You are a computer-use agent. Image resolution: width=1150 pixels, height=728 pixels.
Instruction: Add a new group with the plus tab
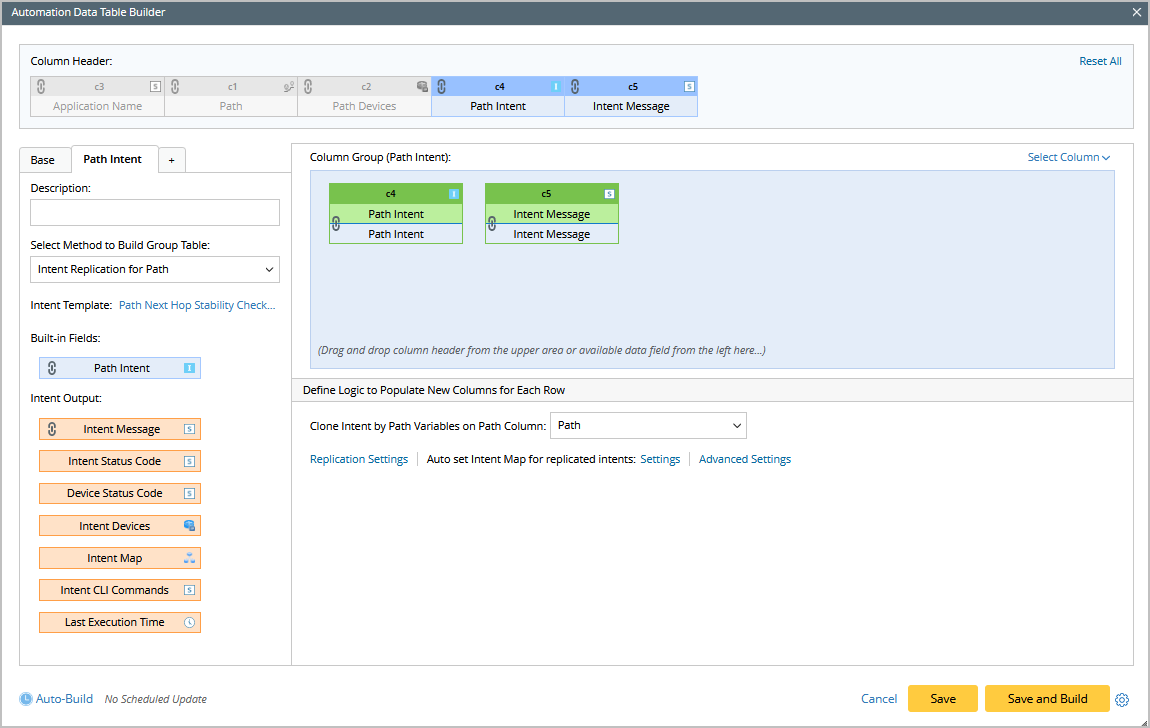171,160
